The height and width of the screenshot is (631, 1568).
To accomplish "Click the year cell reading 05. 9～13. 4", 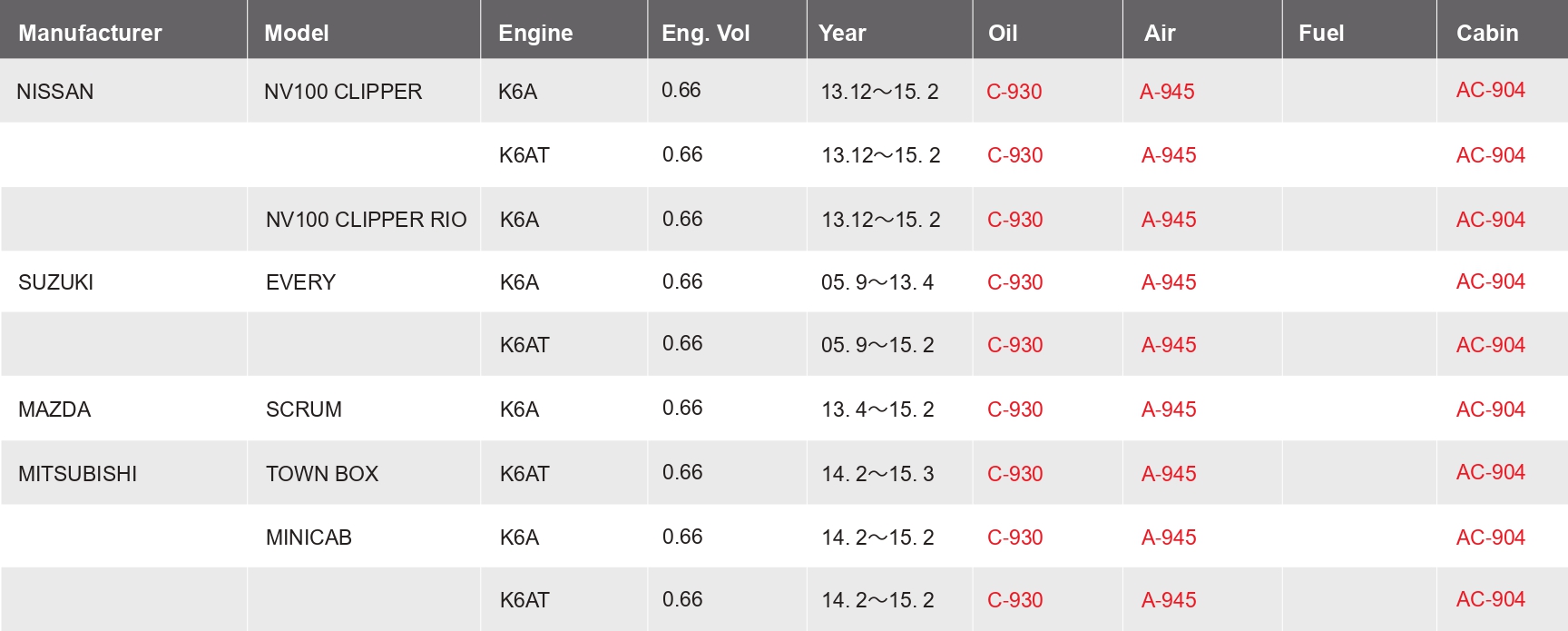I will (877, 282).
